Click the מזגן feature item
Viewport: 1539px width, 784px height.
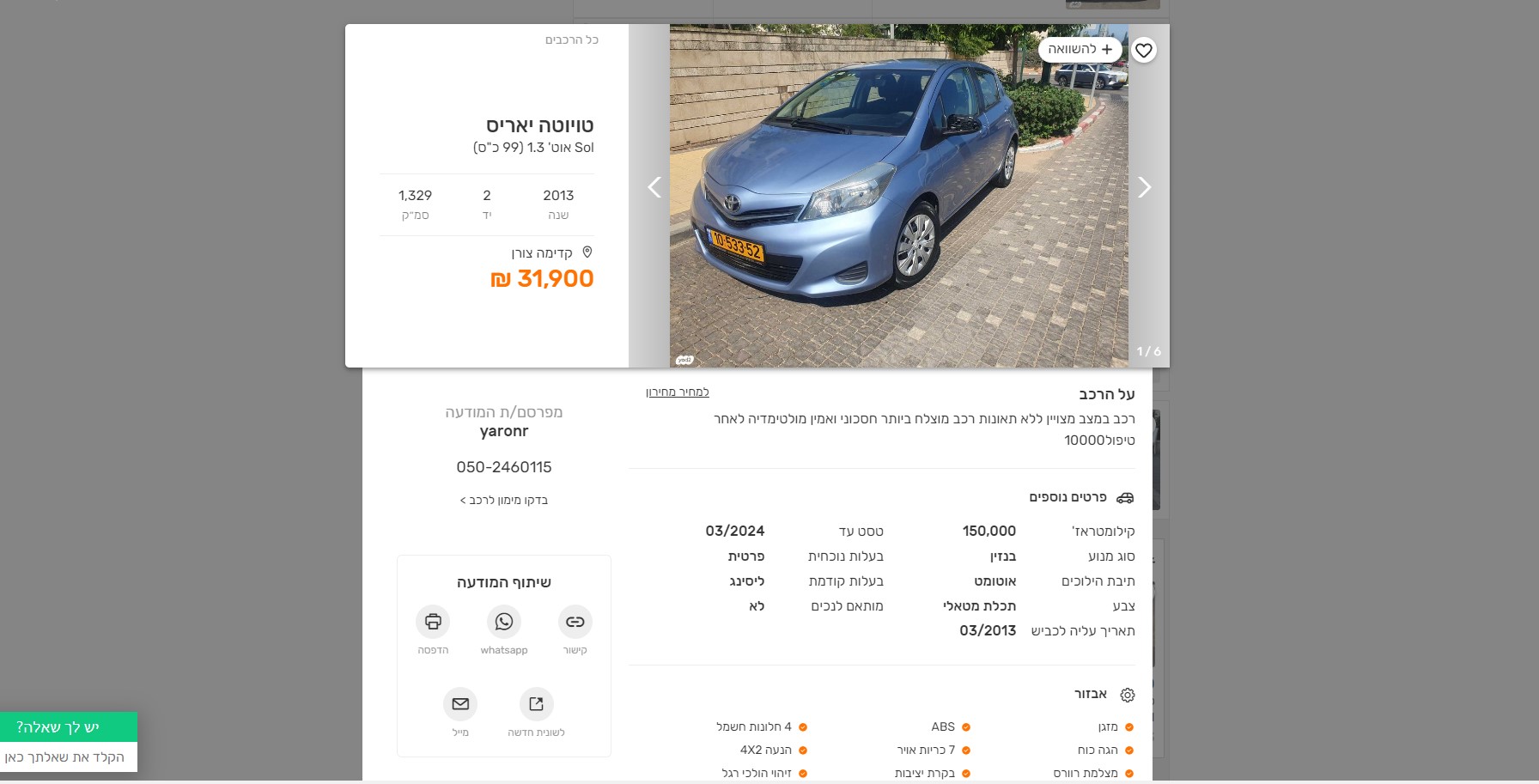coord(1116,726)
